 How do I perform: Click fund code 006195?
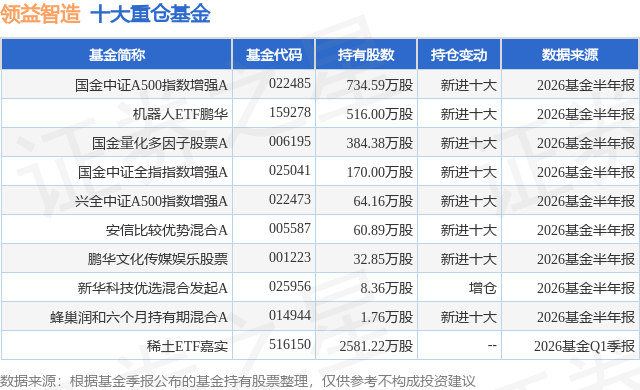(x=290, y=142)
